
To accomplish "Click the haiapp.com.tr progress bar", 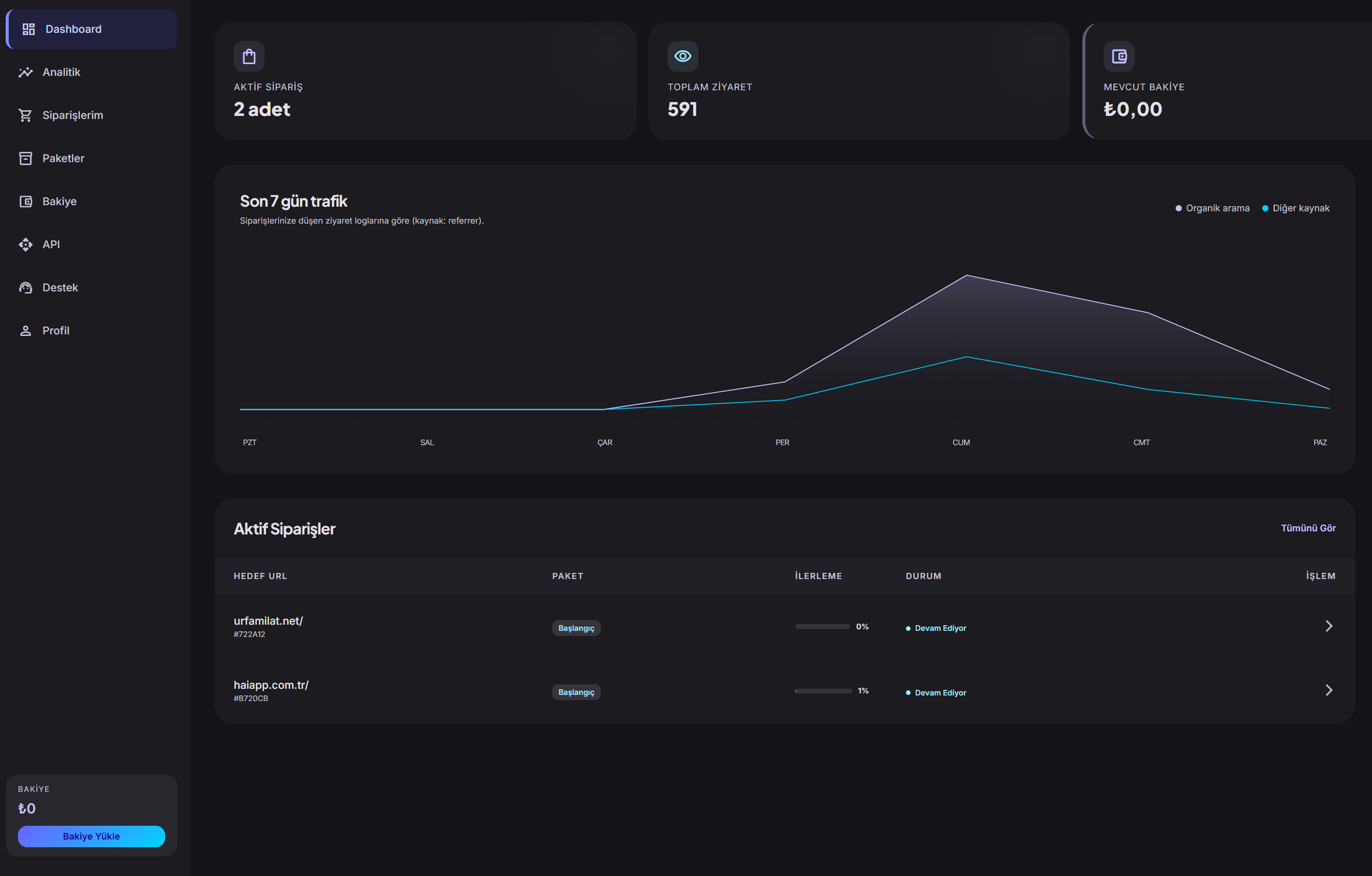I will (823, 691).
